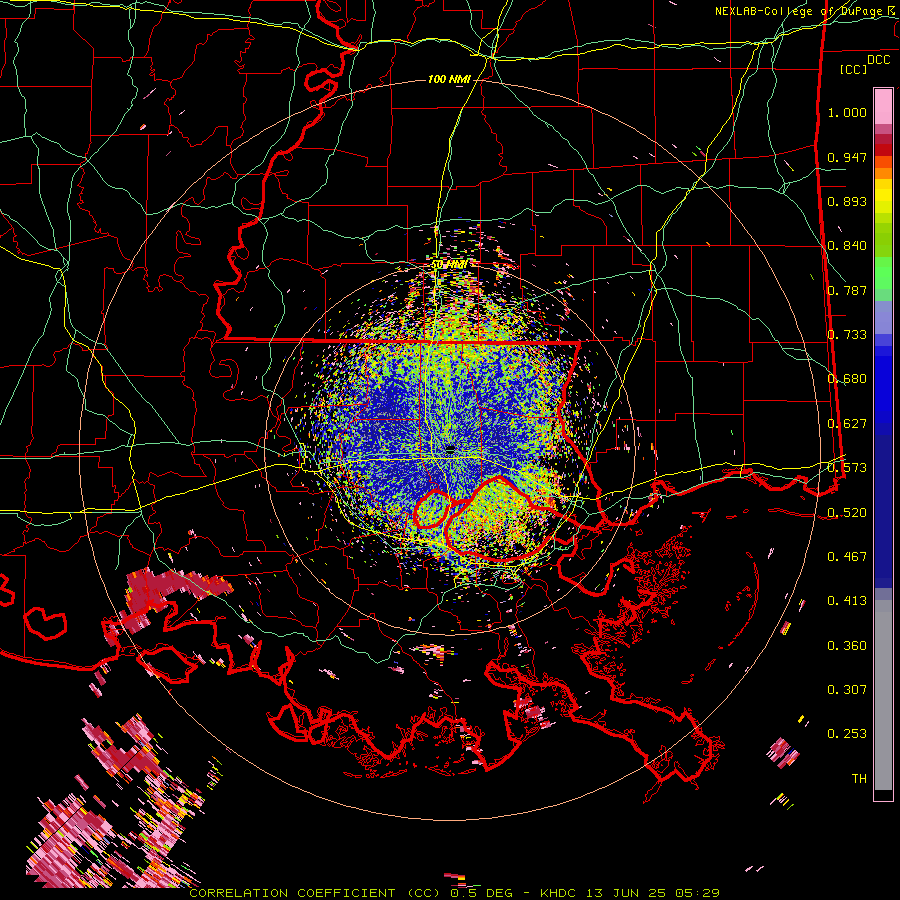Viewport: 900px width, 900px height.
Task: Click the KHDC station identifier in caption
Action: [x=560, y=893]
